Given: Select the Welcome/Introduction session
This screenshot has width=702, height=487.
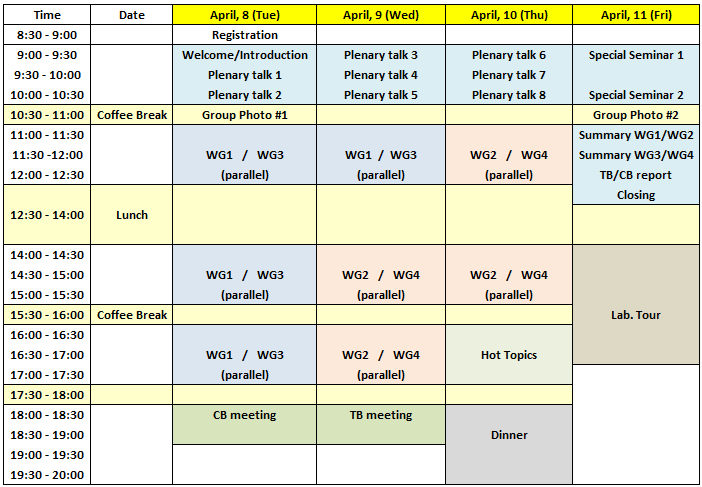Looking at the screenshot, I should [x=245, y=55].
